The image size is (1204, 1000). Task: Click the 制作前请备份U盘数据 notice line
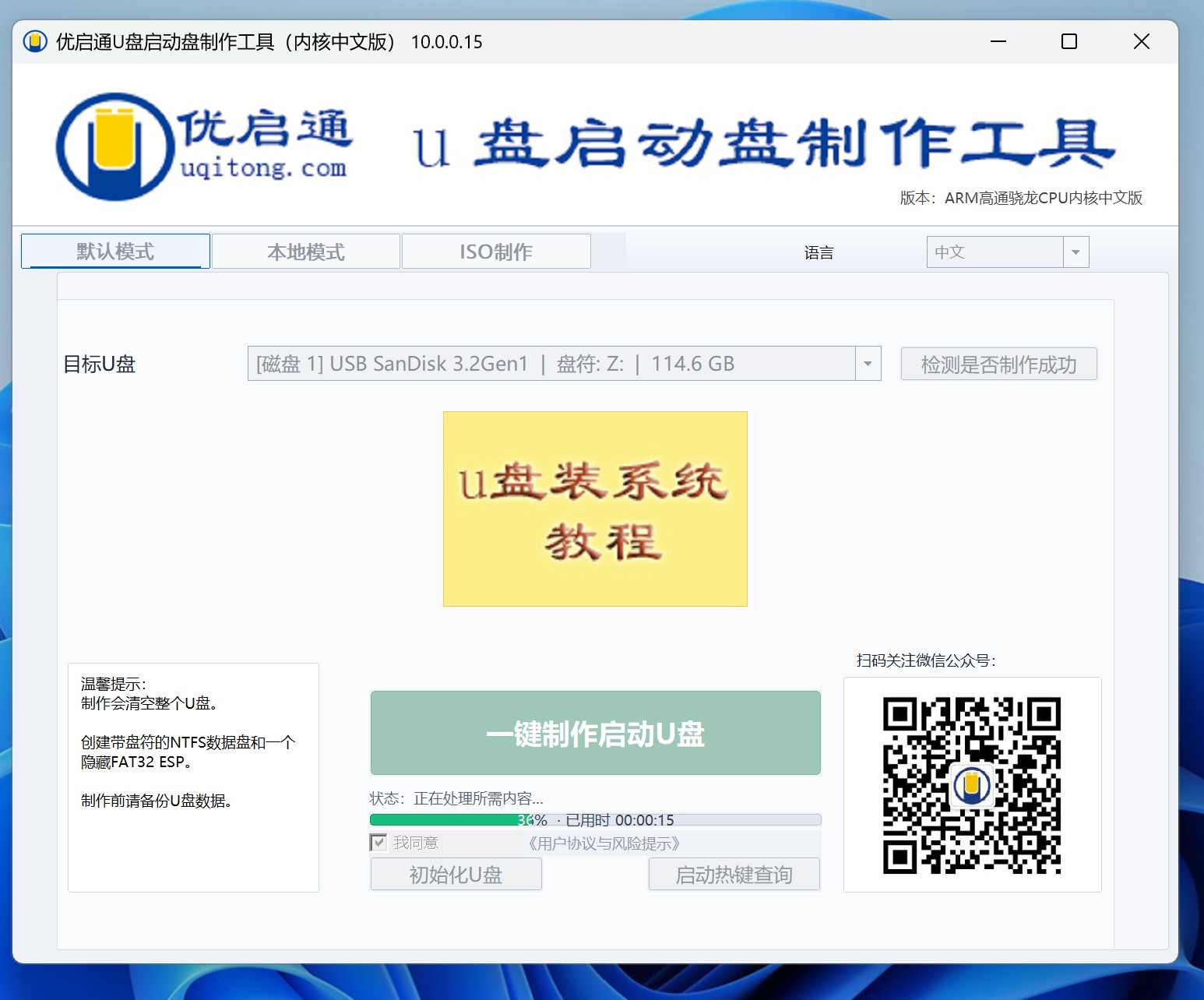pos(157,801)
